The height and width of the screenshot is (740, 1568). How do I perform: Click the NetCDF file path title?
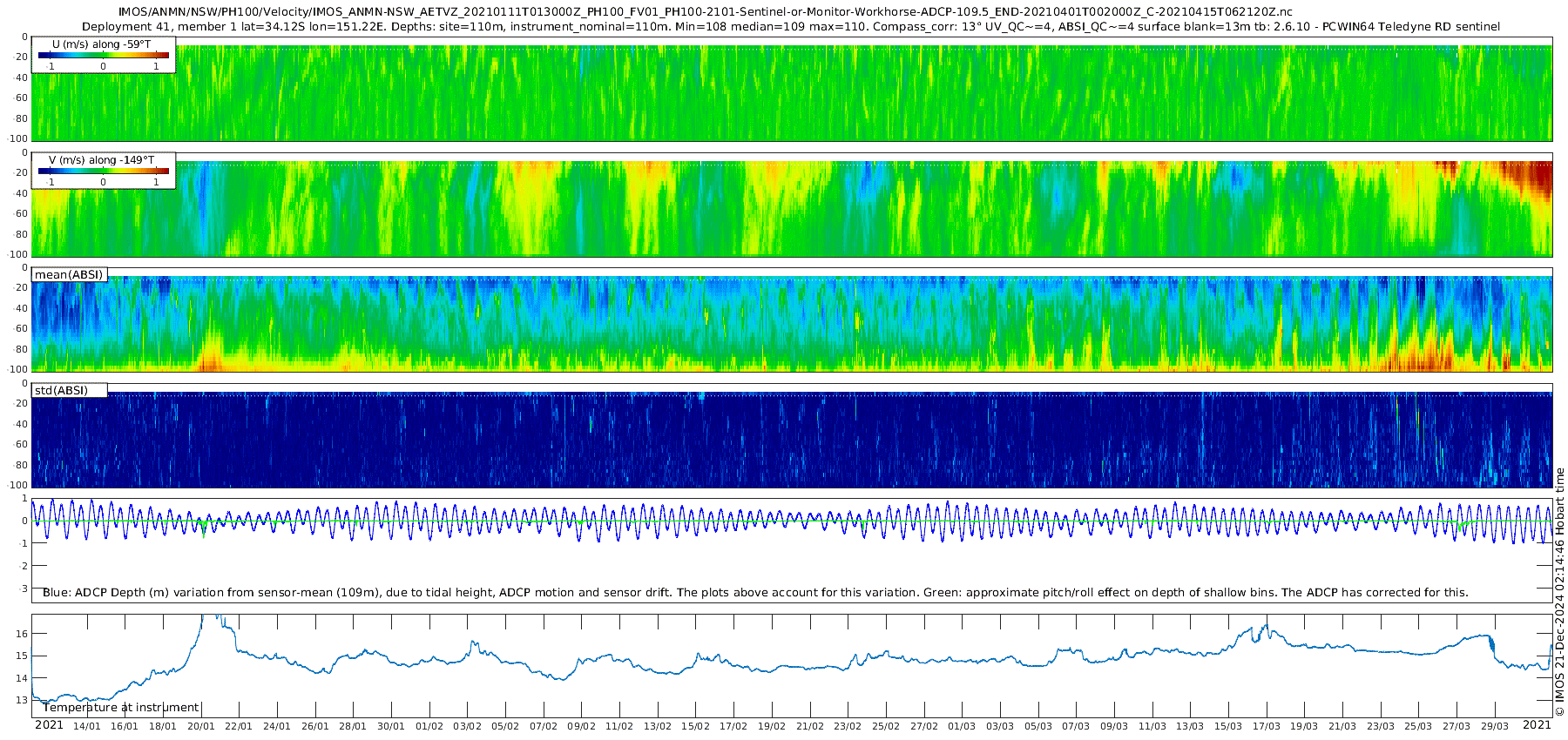click(705, 12)
